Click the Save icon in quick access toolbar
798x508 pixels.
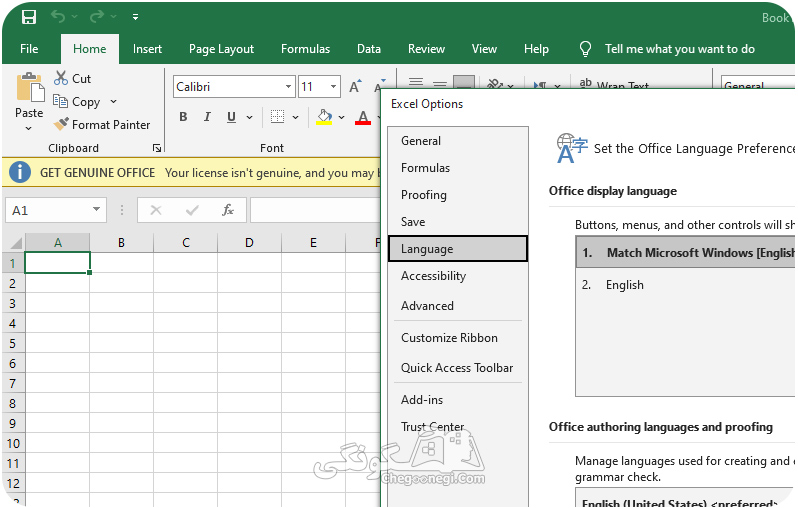(x=29, y=17)
